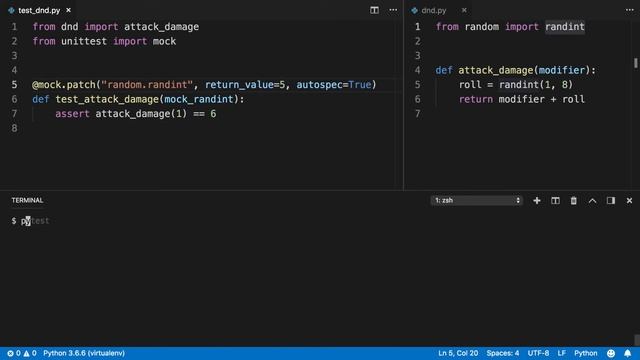Screen dimensions: 640x360
Task: Click 'test_attack_damage' function name
Action: 107,99
